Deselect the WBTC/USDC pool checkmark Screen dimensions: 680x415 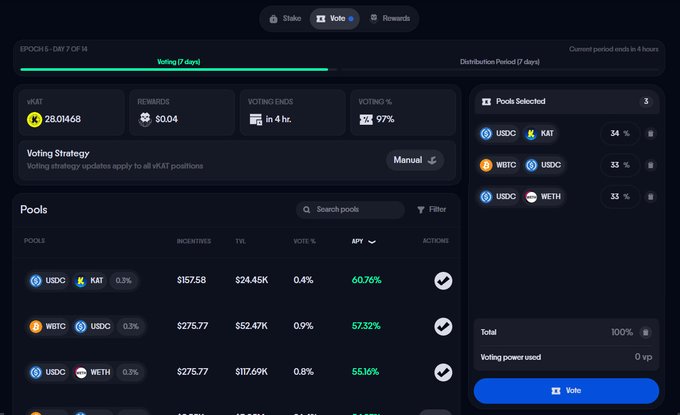pyautogui.click(x=443, y=327)
